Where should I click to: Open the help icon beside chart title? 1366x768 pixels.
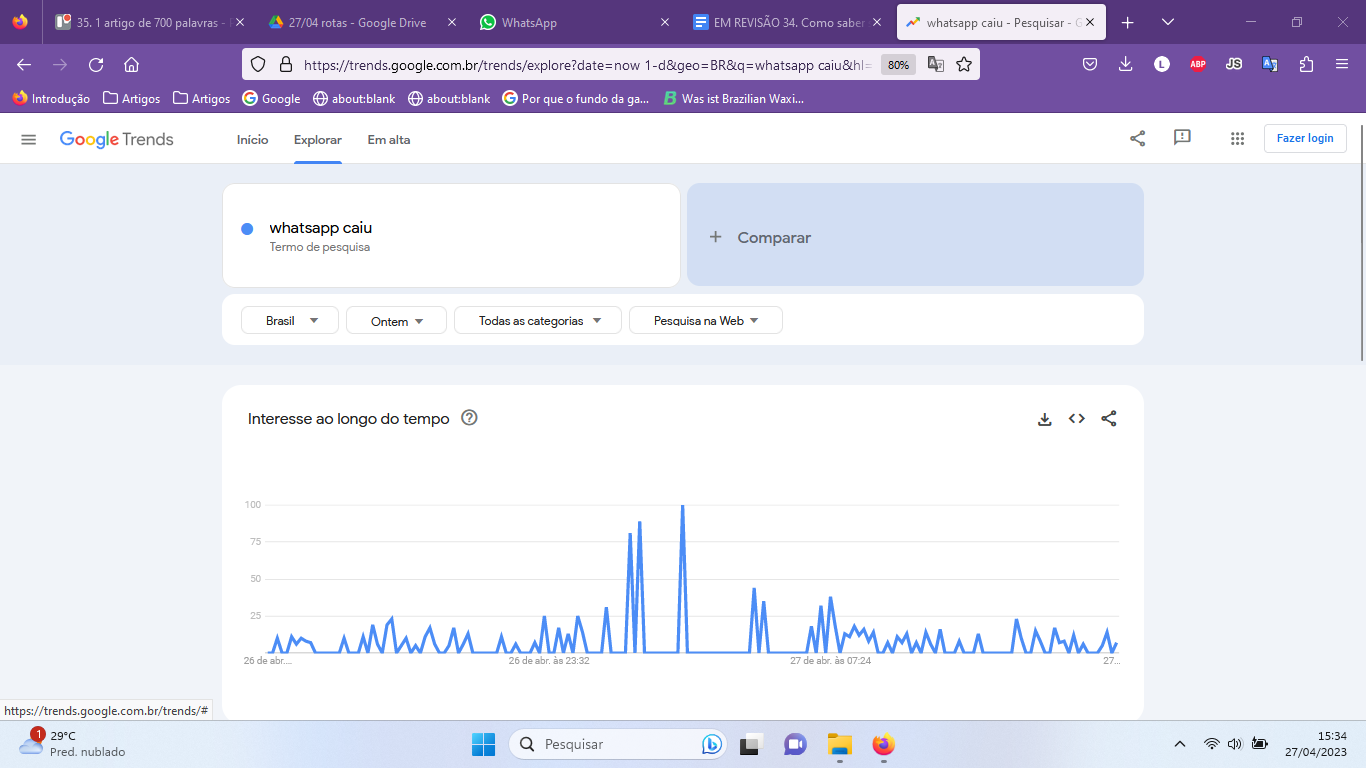click(x=469, y=418)
